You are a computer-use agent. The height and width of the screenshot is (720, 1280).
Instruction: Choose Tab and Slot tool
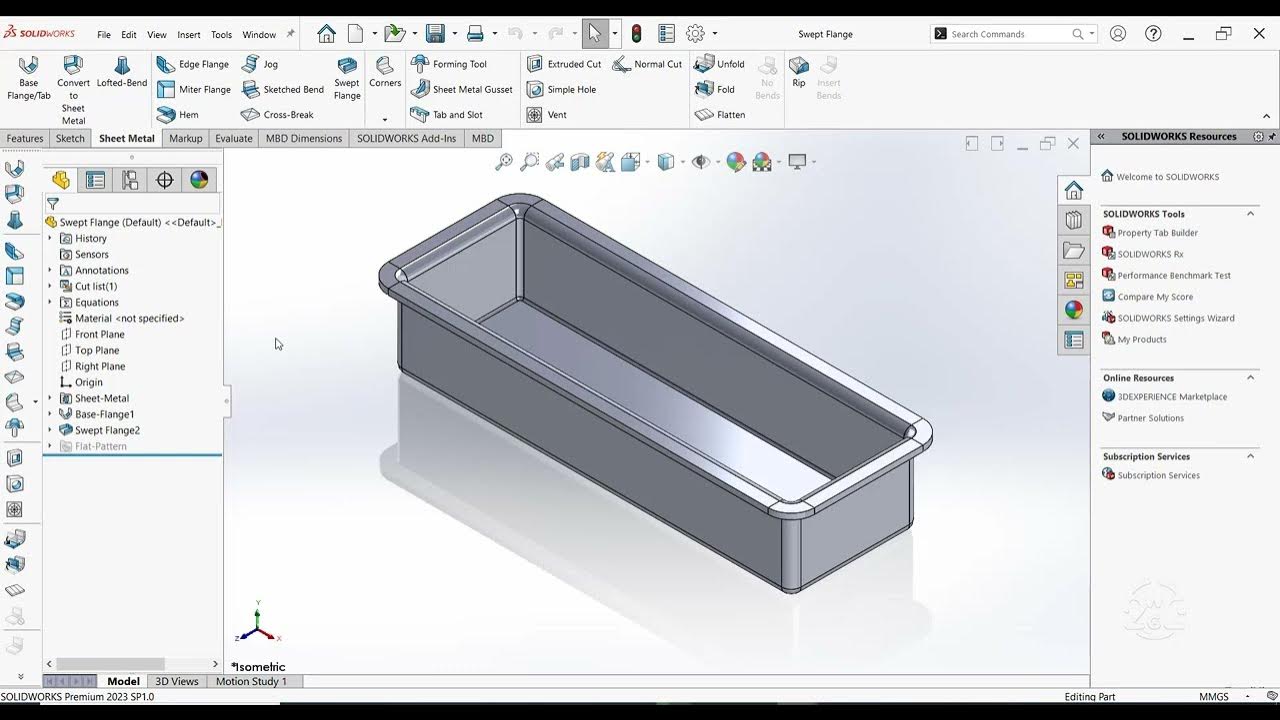tap(447, 115)
